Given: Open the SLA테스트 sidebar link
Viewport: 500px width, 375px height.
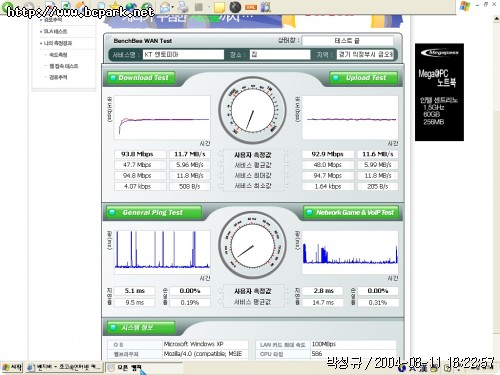Looking at the screenshot, I should [x=55, y=31].
